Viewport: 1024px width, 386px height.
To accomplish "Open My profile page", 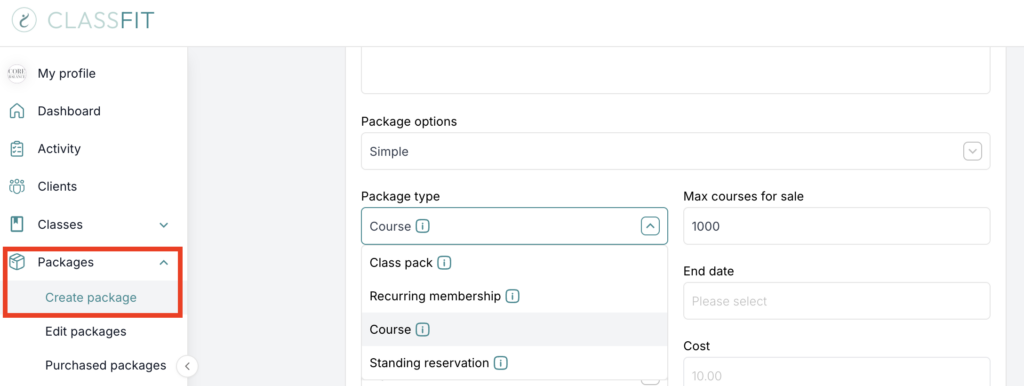I will [x=67, y=74].
